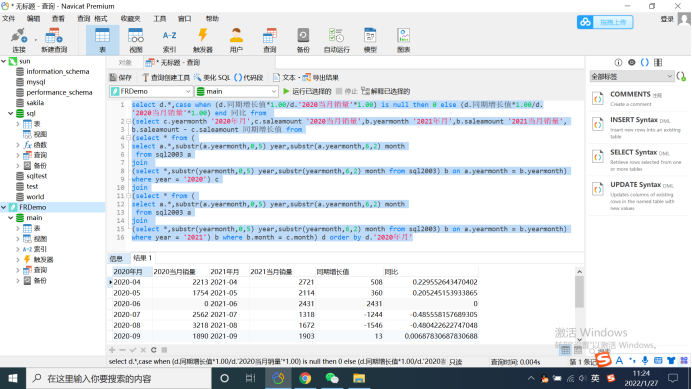Open the User (用户) toolbar icon

(x=236, y=40)
